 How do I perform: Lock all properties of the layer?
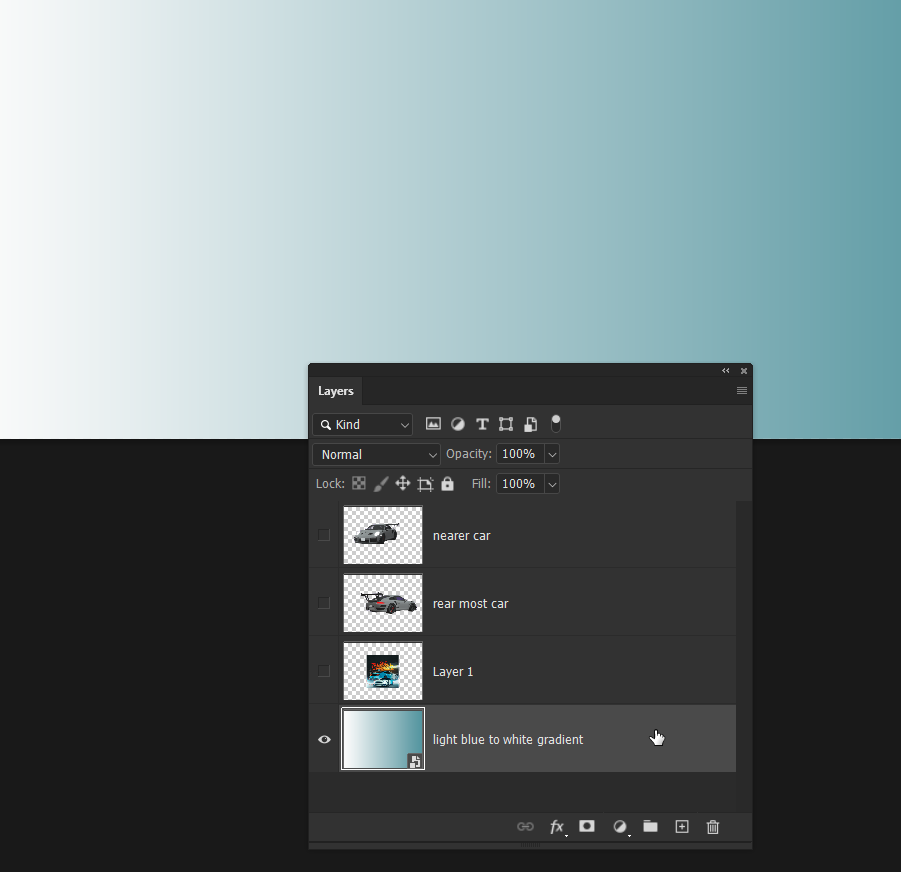click(x=447, y=483)
